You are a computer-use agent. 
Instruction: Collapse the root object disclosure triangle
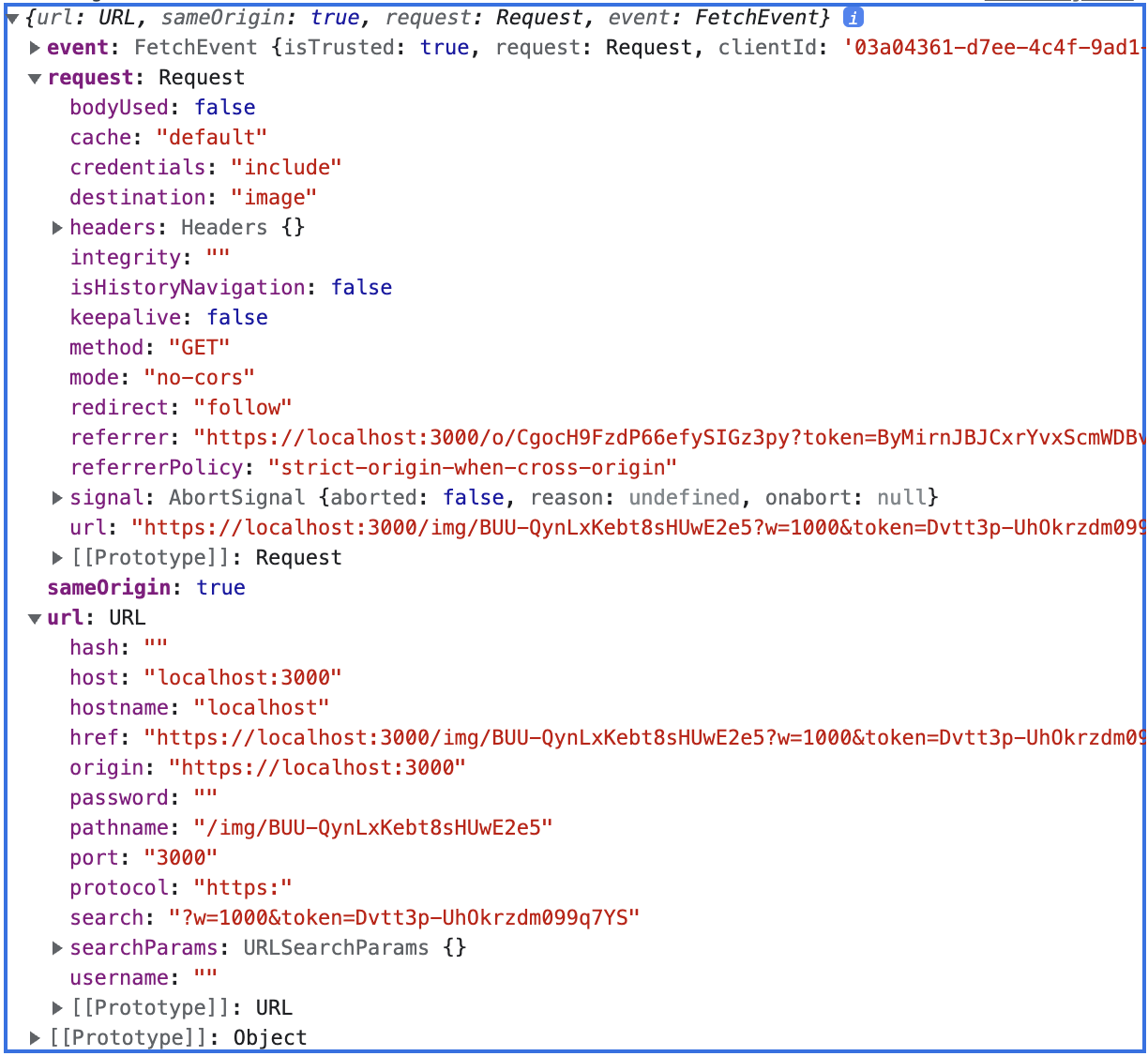(13, 18)
